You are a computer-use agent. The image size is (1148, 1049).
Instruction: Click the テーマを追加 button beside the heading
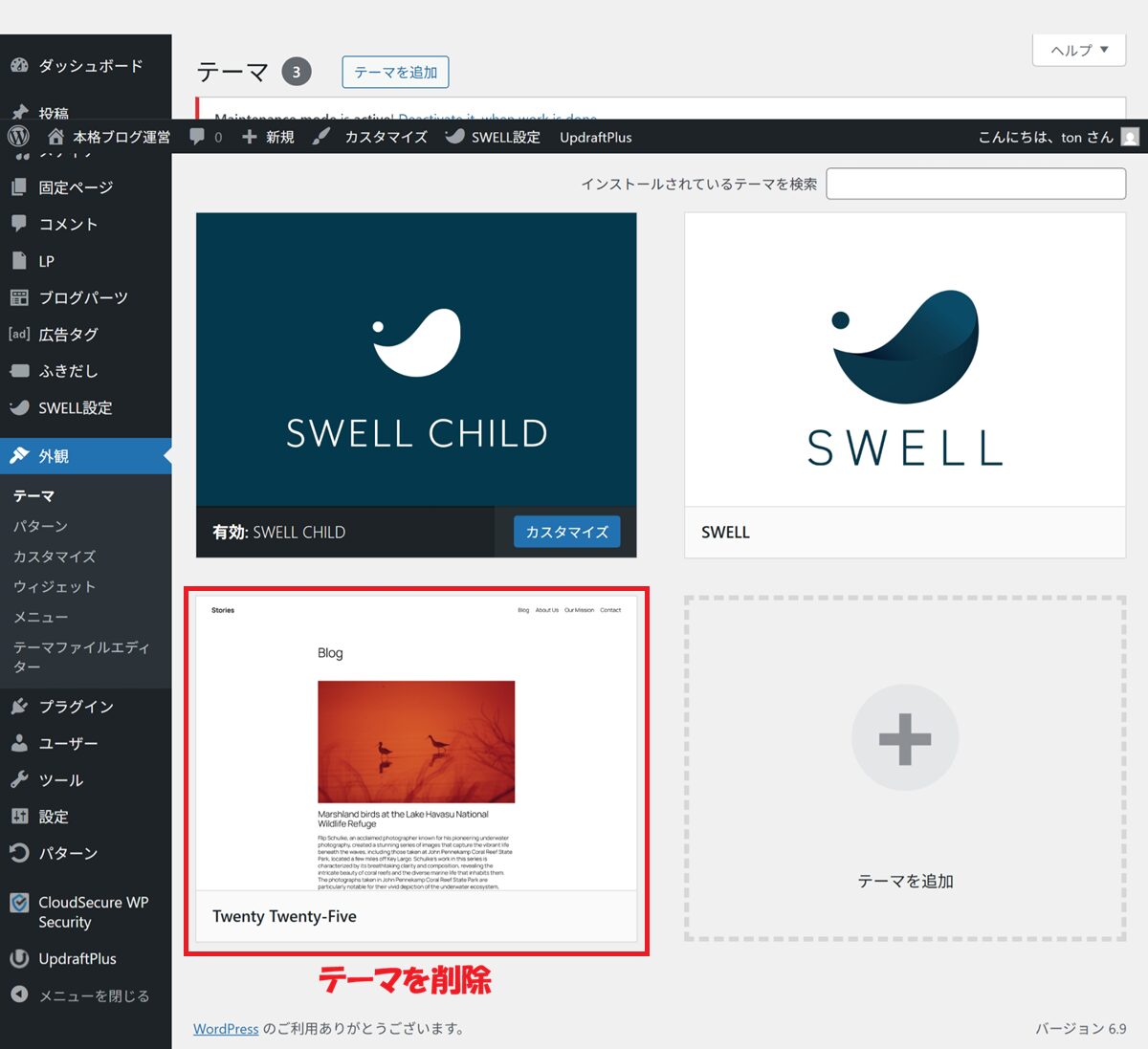[395, 72]
